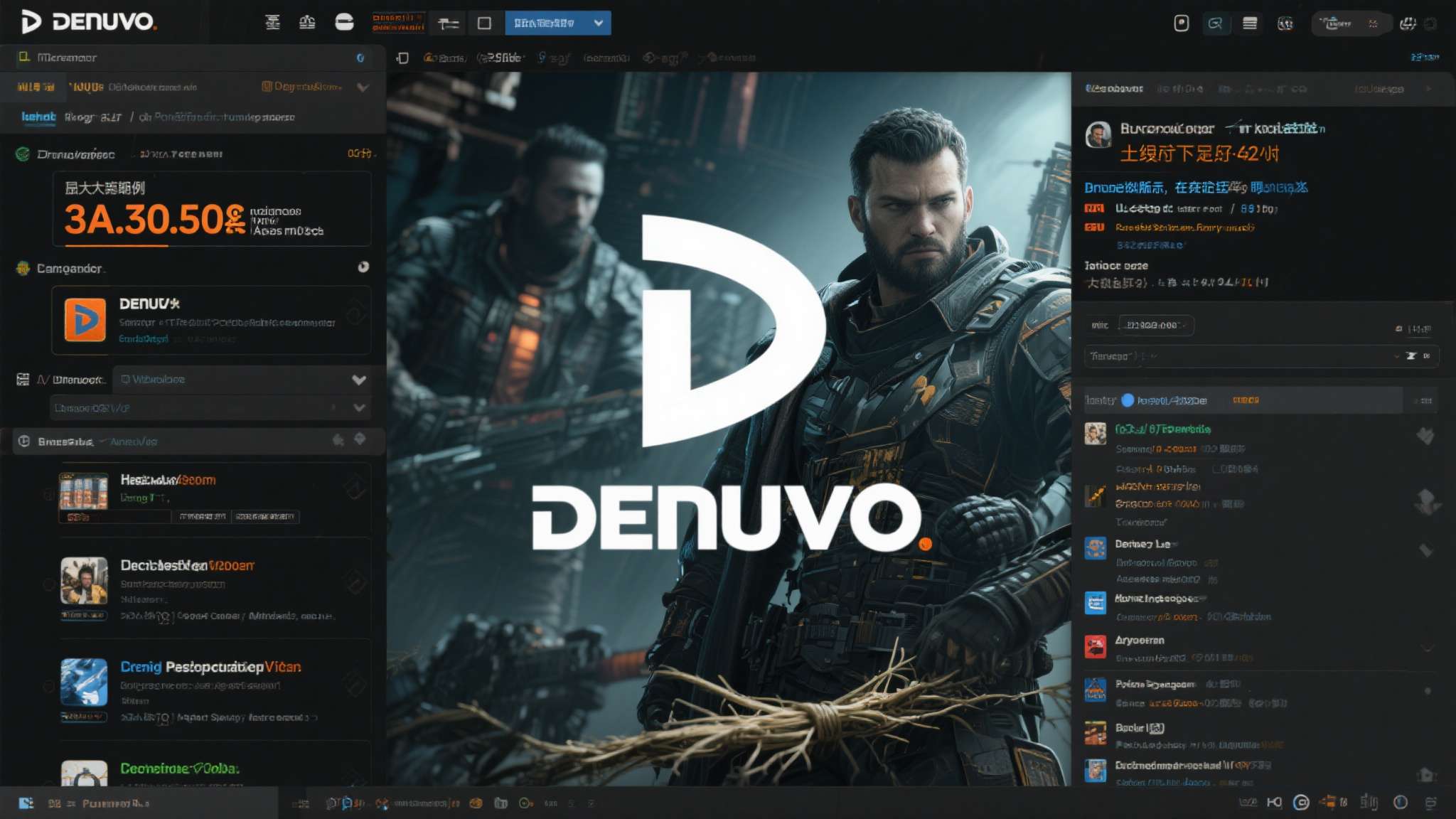
Task: Click the blue icon at the status bar's left end
Action: (x=26, y=803)
